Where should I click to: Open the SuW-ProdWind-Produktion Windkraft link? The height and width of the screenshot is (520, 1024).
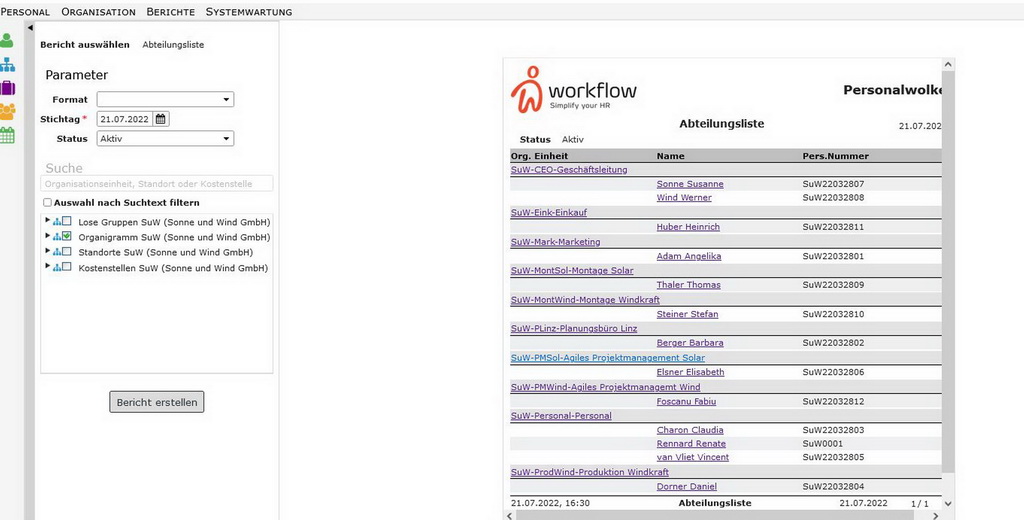[589, 472]
